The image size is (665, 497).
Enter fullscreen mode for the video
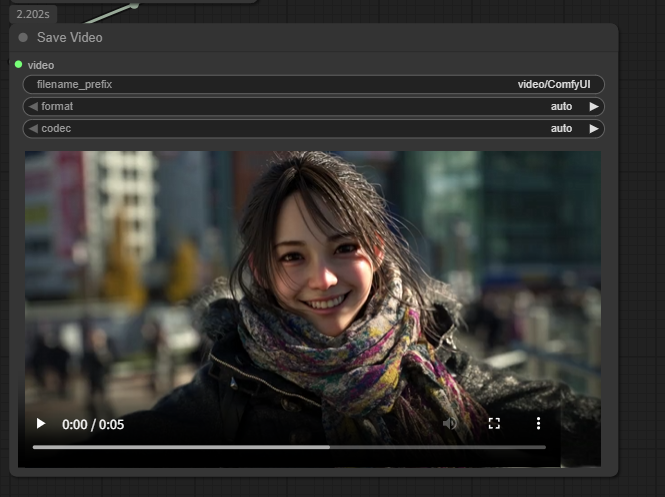(x=494, y=424)
